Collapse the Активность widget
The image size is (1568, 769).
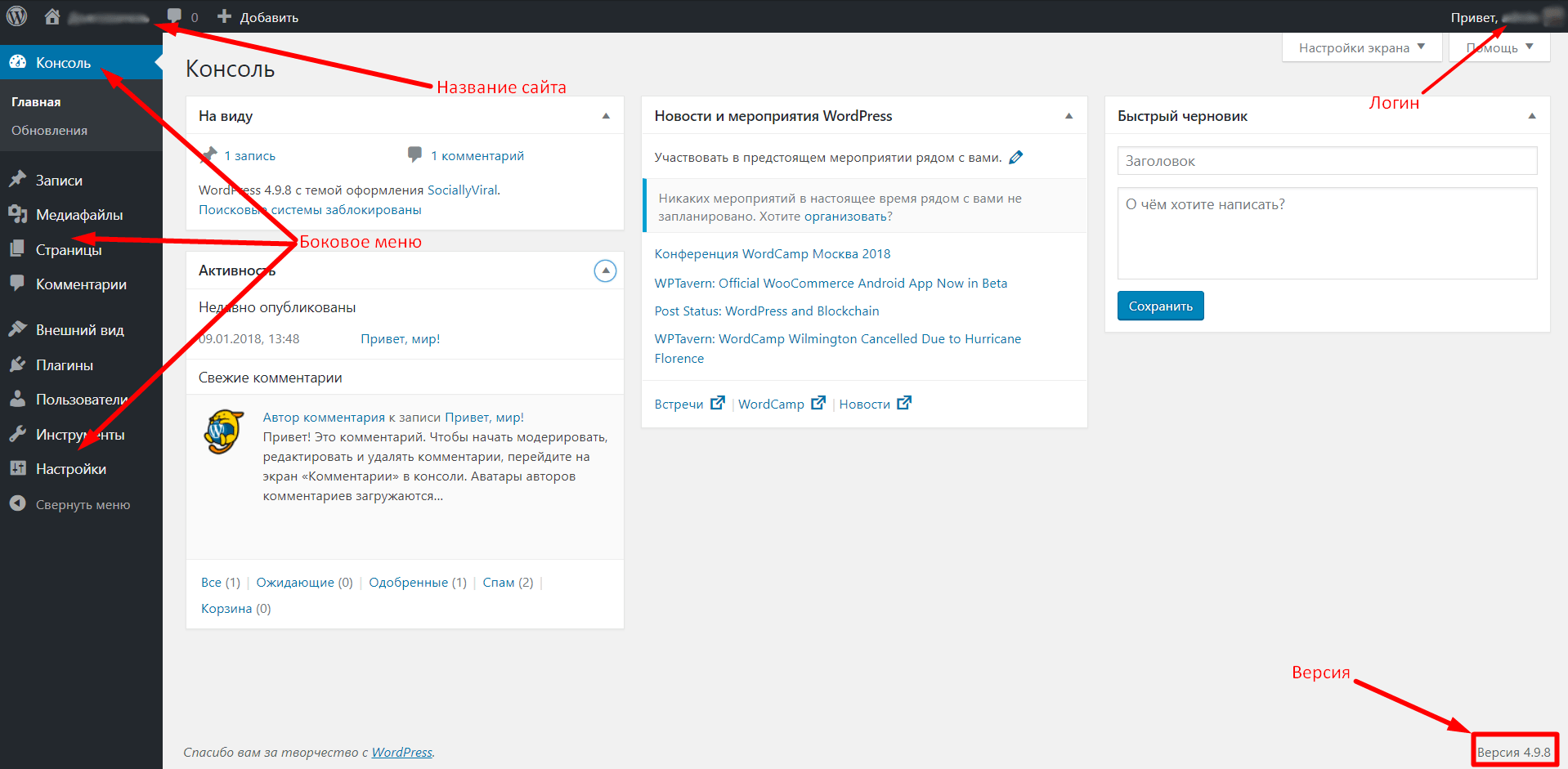[605, 270]
